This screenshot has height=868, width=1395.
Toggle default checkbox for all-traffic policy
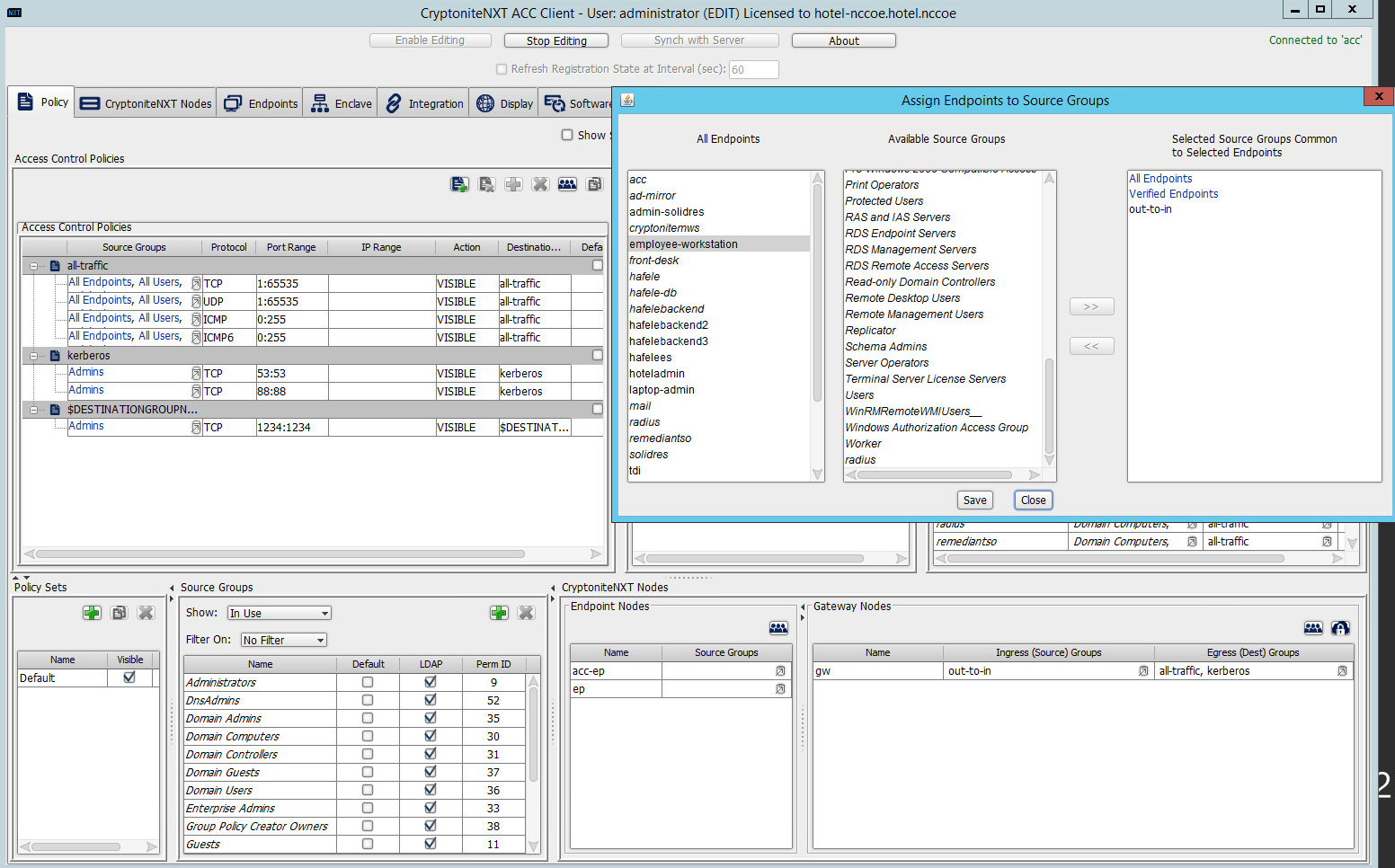coord(597,265)
